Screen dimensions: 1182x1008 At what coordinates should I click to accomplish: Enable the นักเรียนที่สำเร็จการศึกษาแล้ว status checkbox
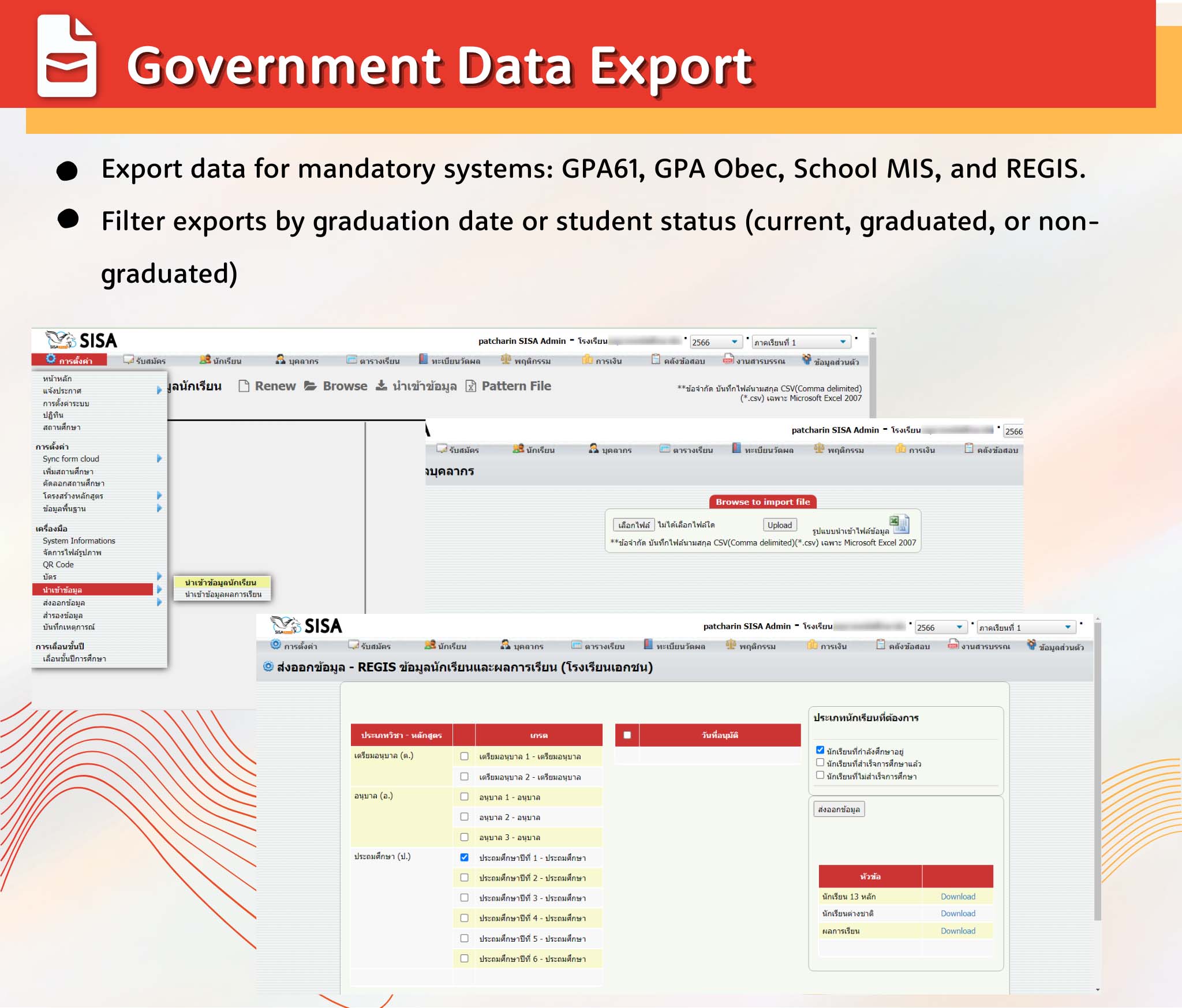click(819, 762)
